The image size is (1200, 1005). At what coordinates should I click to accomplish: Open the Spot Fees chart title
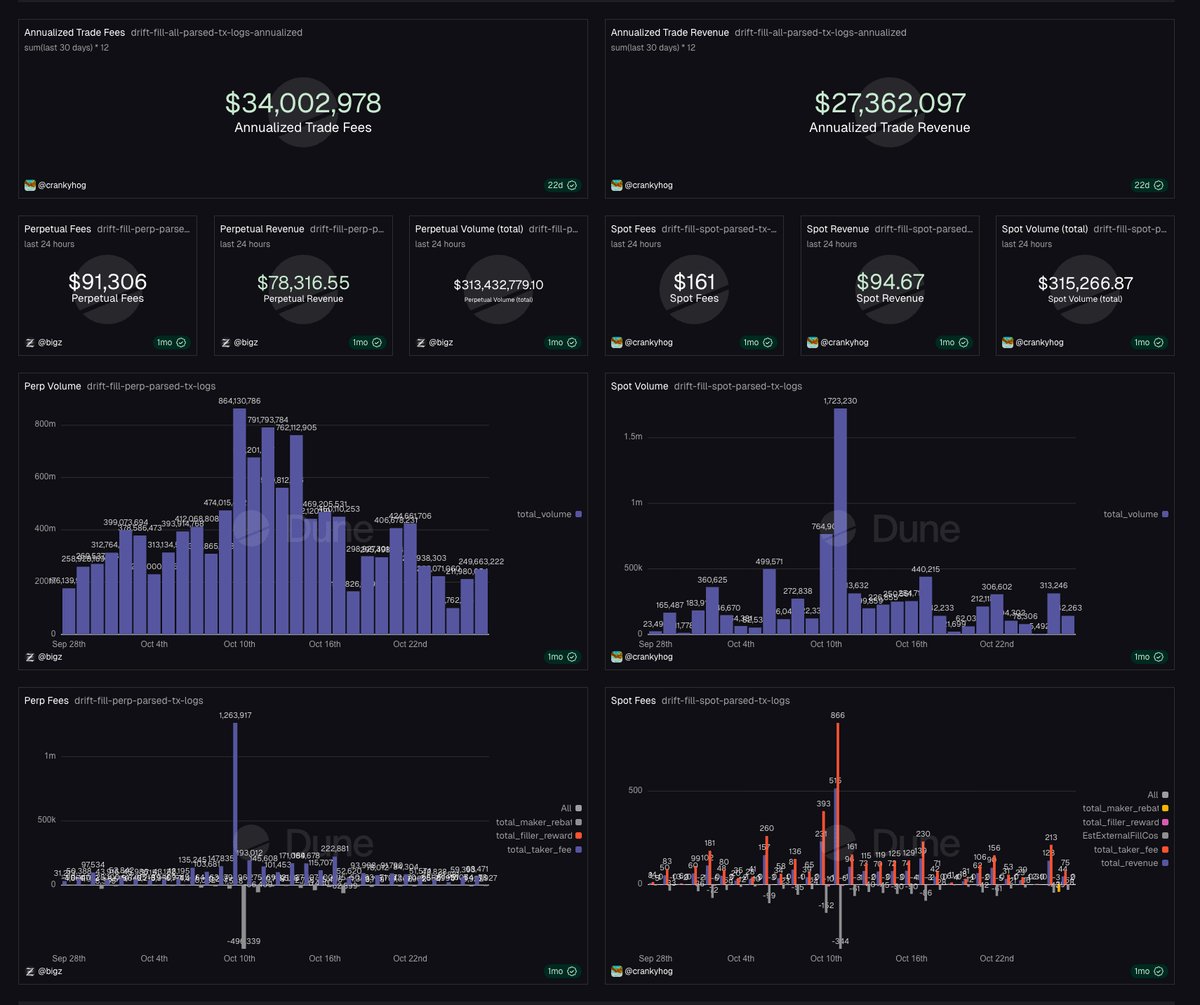[x=633, y=700]
